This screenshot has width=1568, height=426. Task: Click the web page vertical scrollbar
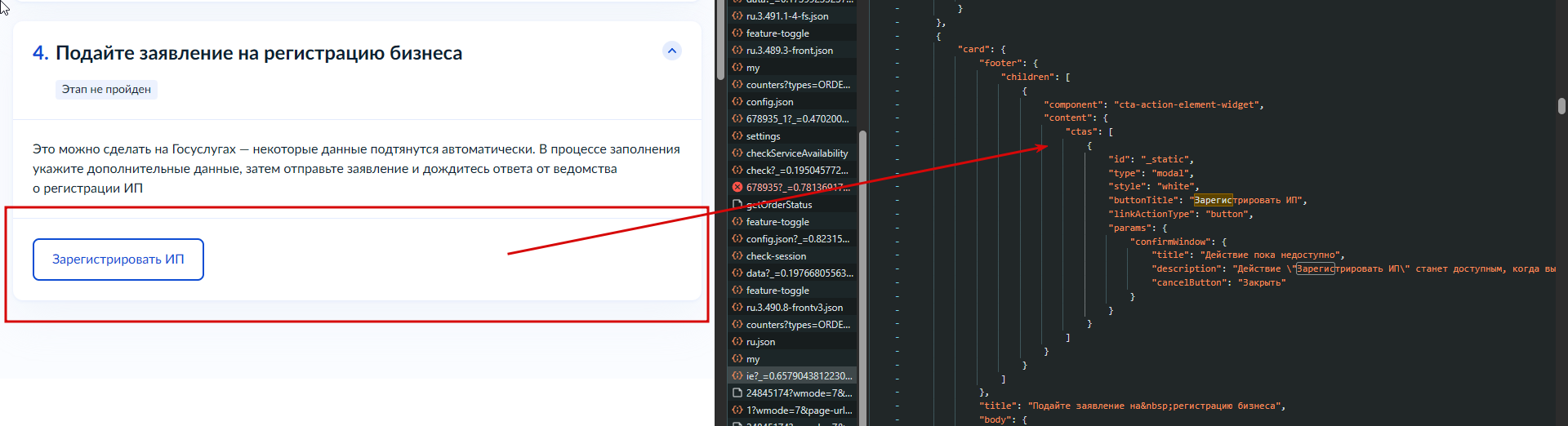[720, 41]
